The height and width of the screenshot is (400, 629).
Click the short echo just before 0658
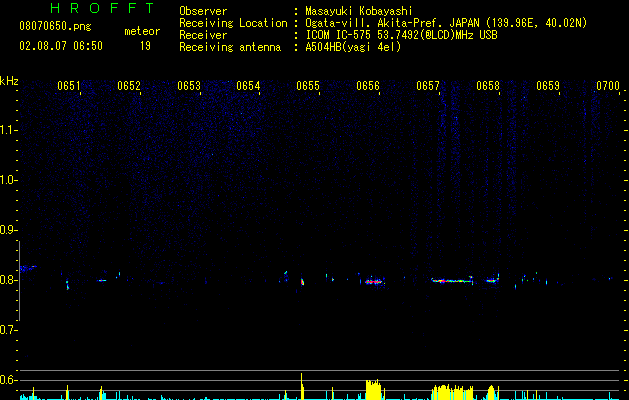(493, 280)
